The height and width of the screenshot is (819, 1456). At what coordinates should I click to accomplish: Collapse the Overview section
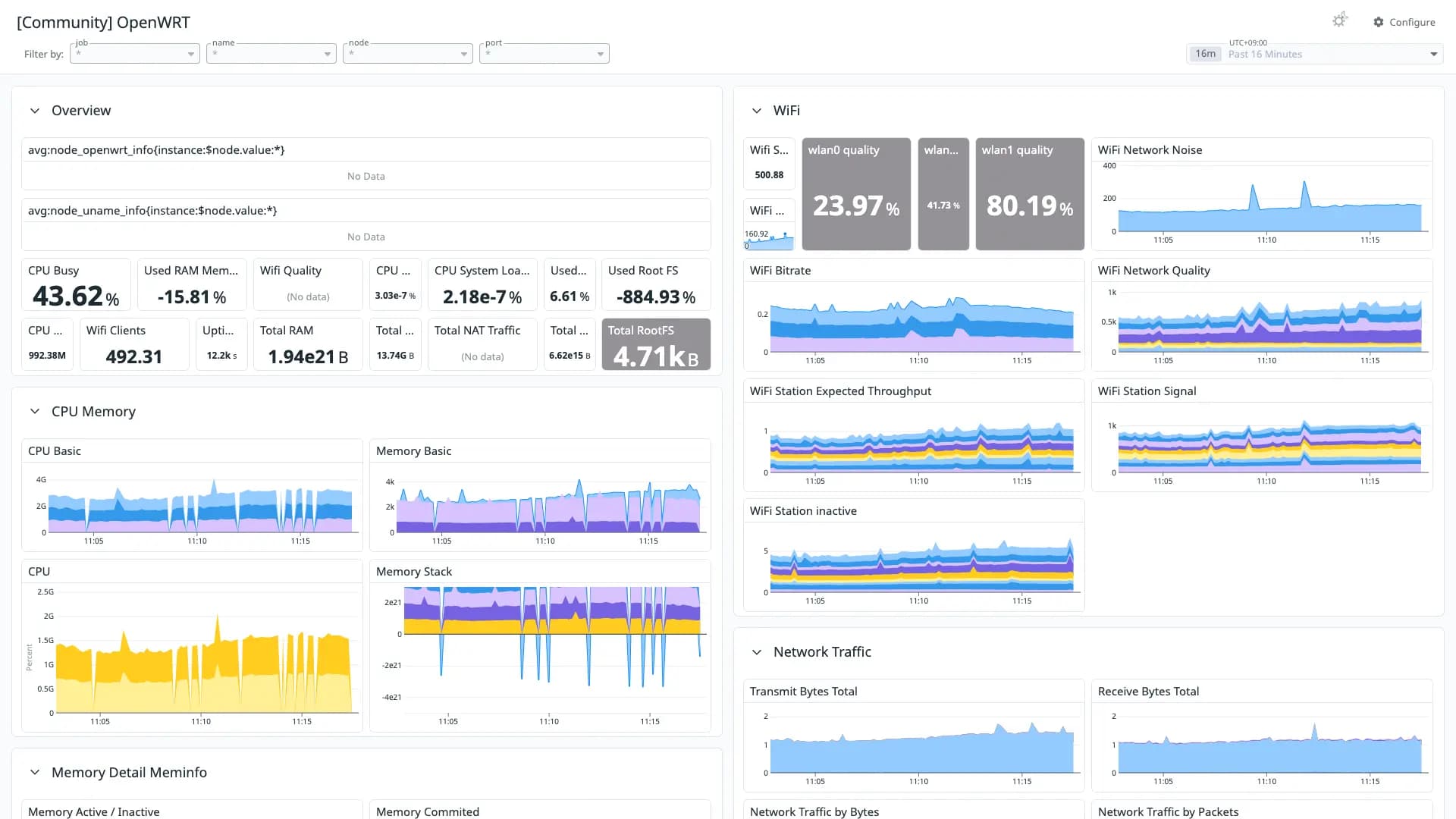click(x=35, y=111)
